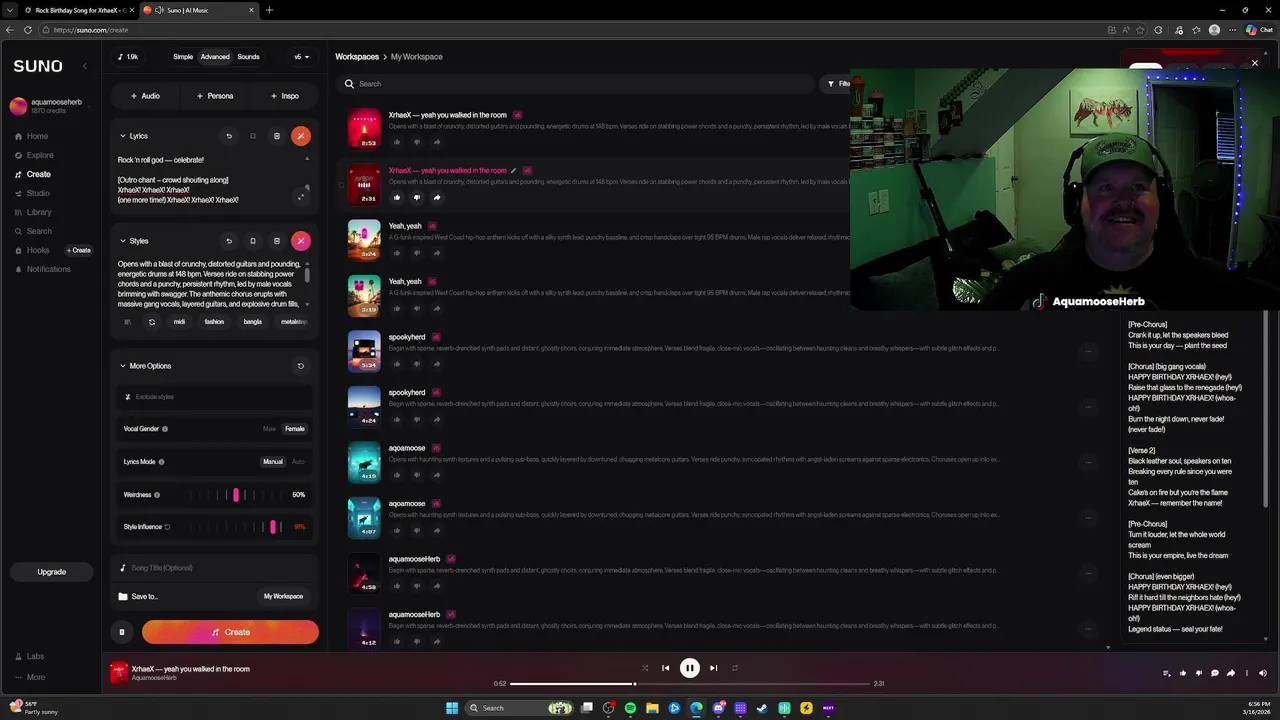
Task: Reset More Options settings
Action: [300, 366]
